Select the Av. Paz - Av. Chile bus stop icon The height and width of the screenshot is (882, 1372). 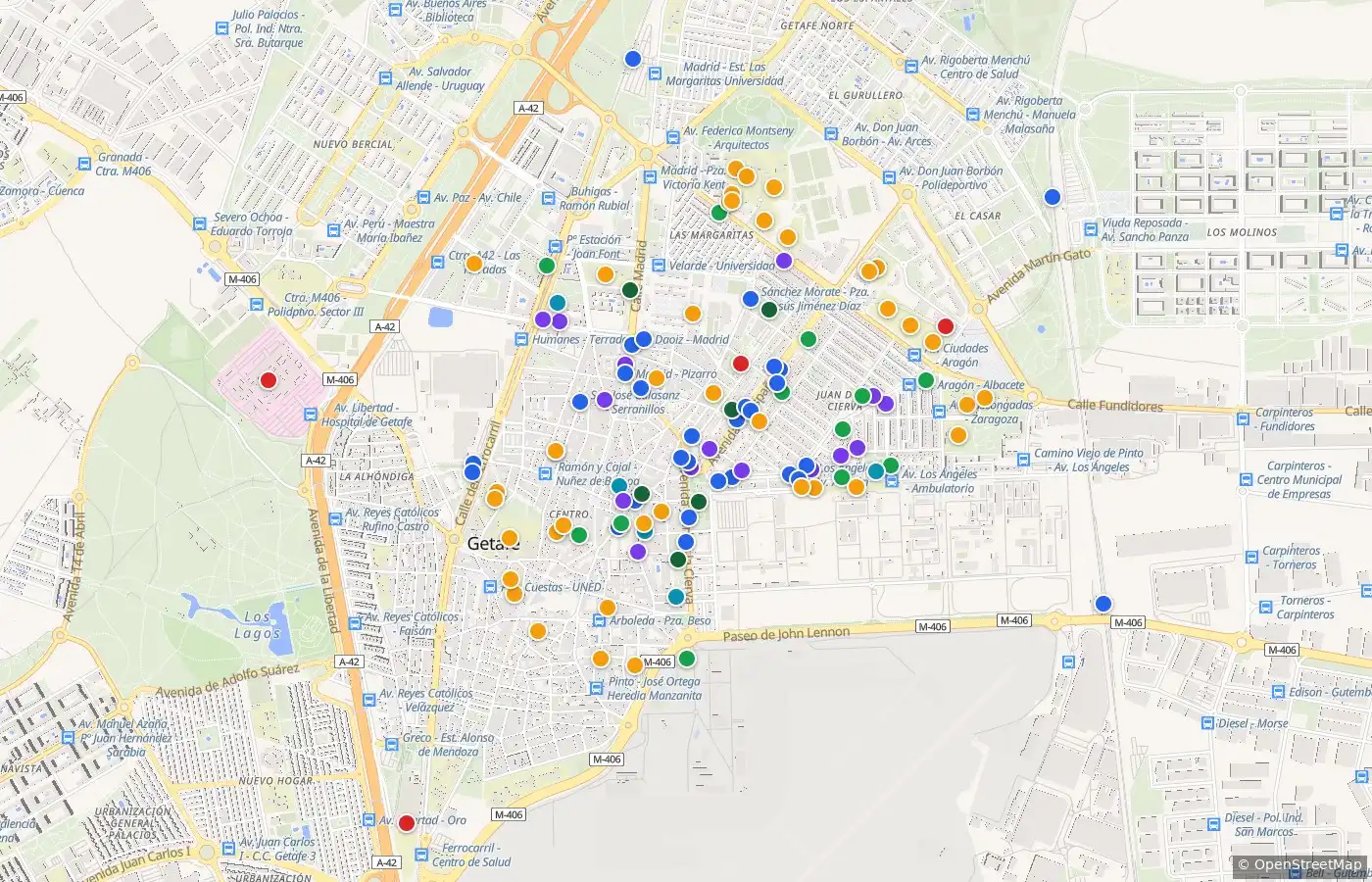pyautogui.click(x=423, y=197)
